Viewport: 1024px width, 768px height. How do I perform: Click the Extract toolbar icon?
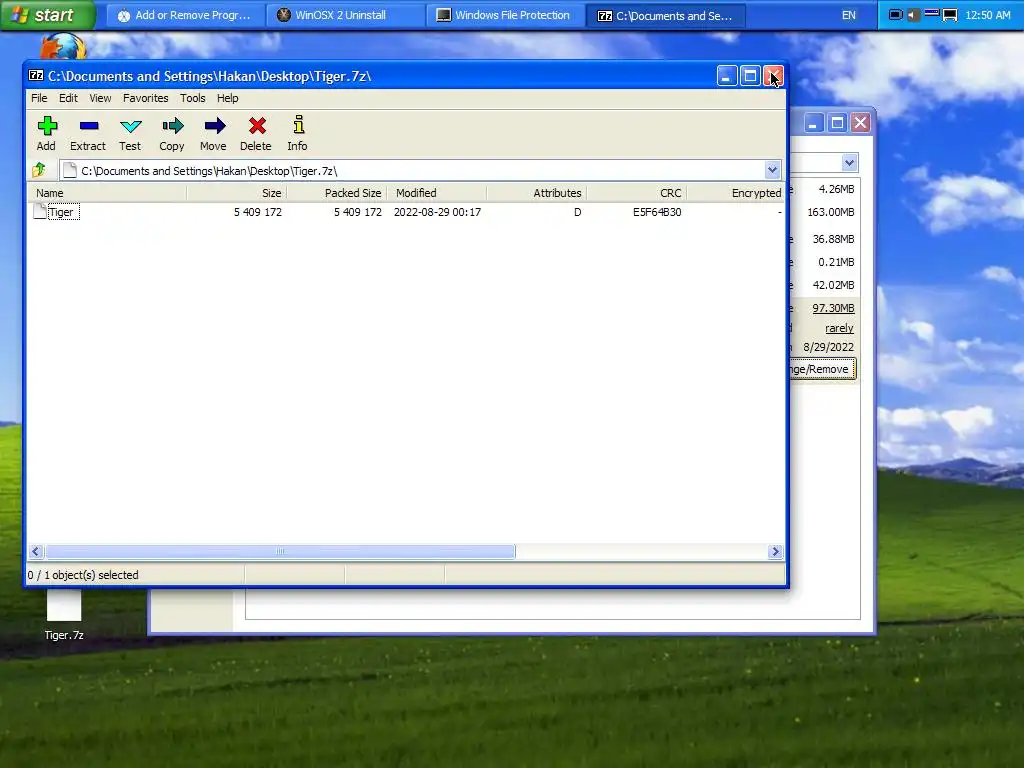tap(89, 125)
